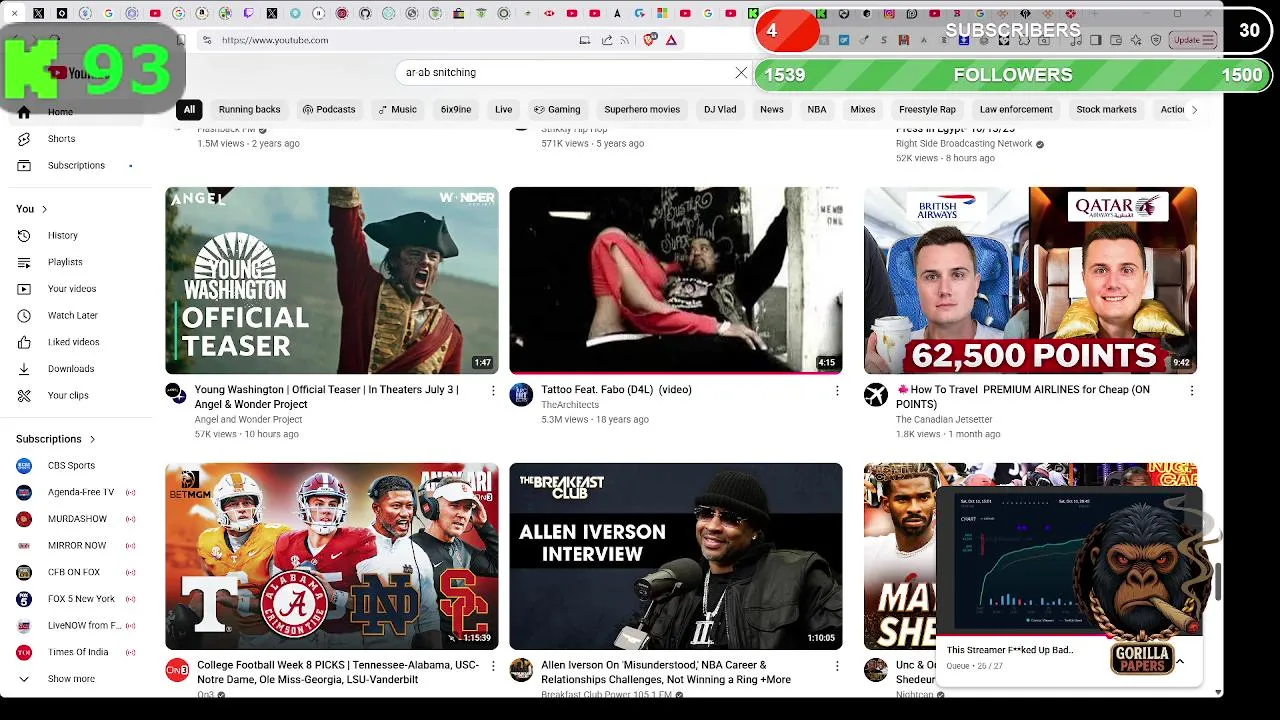
Task: Open the mini player 'This Streamer' video title
Action: 1010,650
